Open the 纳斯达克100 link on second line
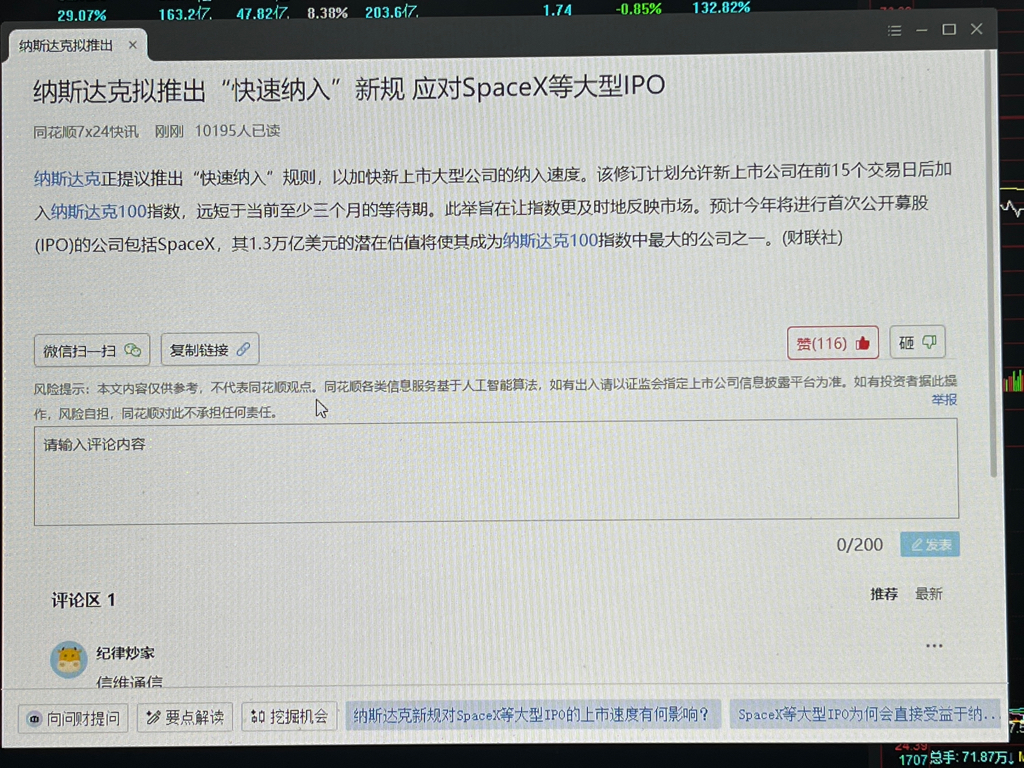 coord(99,212)
